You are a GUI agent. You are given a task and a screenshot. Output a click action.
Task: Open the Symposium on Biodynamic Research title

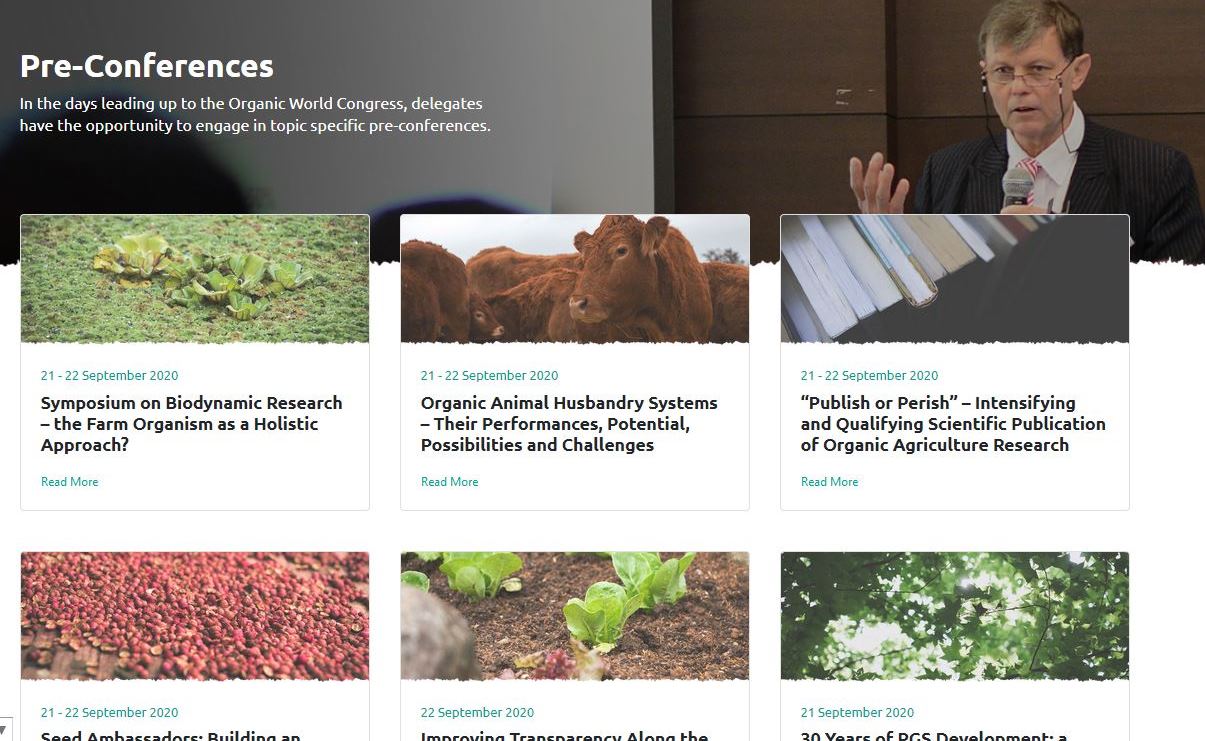[192, 424]
